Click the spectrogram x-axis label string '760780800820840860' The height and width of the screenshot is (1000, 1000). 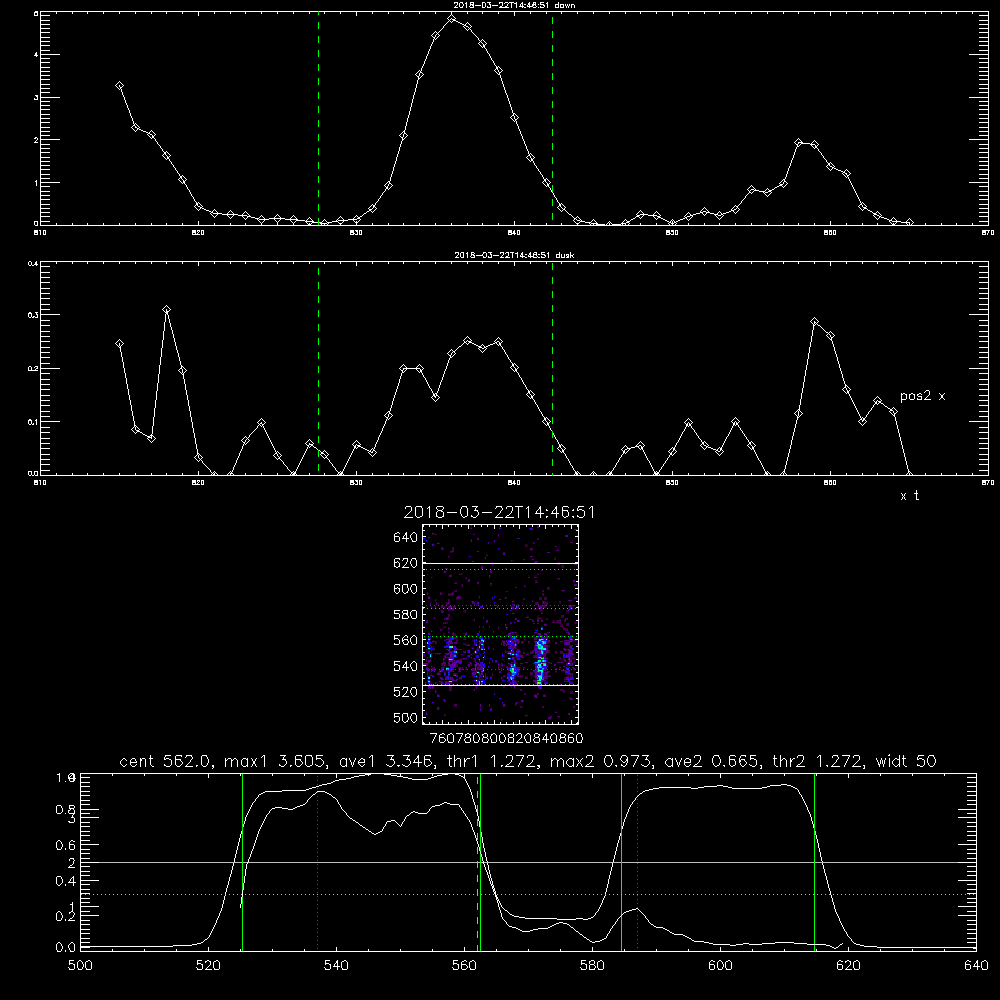(x=506, y=739)
